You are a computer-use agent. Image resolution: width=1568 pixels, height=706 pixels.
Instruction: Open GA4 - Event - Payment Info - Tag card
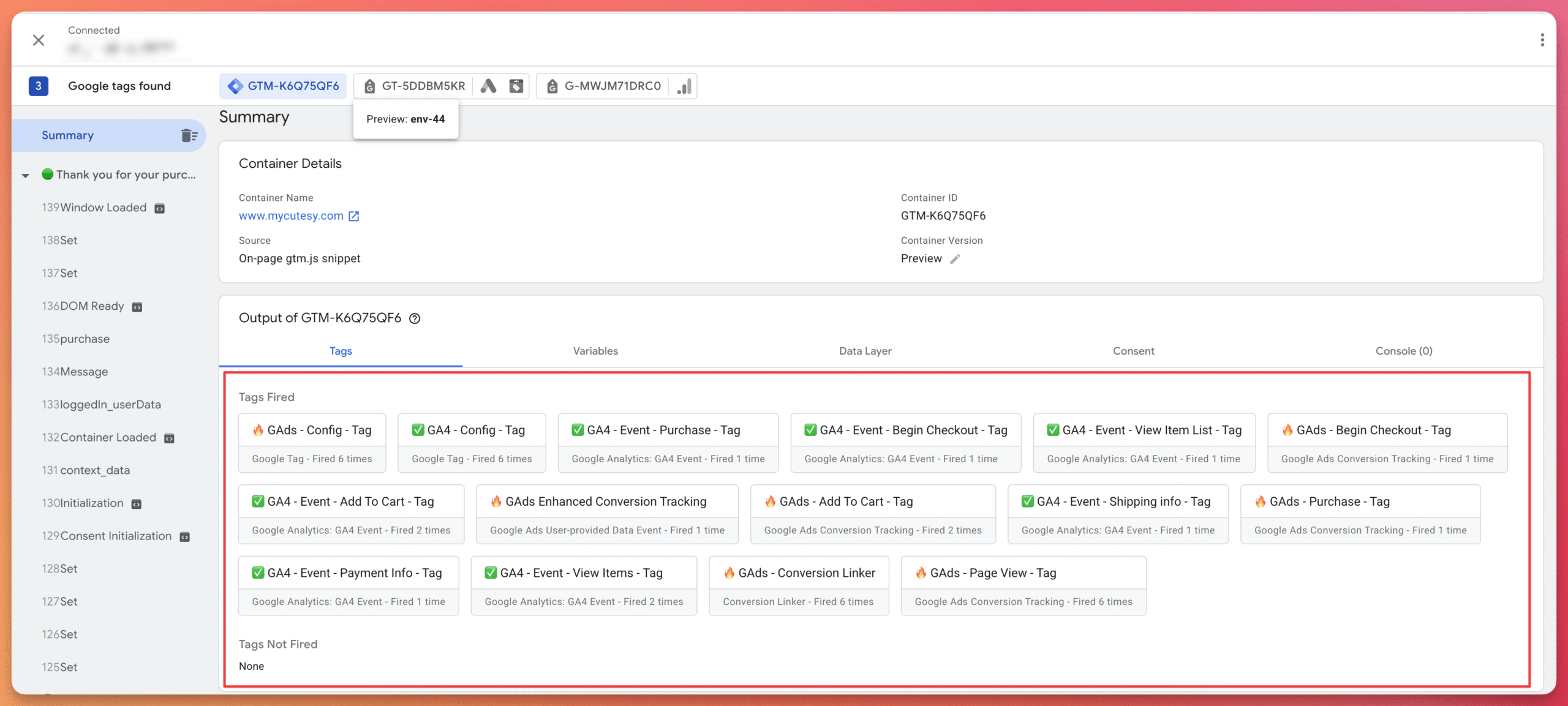click(349, 586)
